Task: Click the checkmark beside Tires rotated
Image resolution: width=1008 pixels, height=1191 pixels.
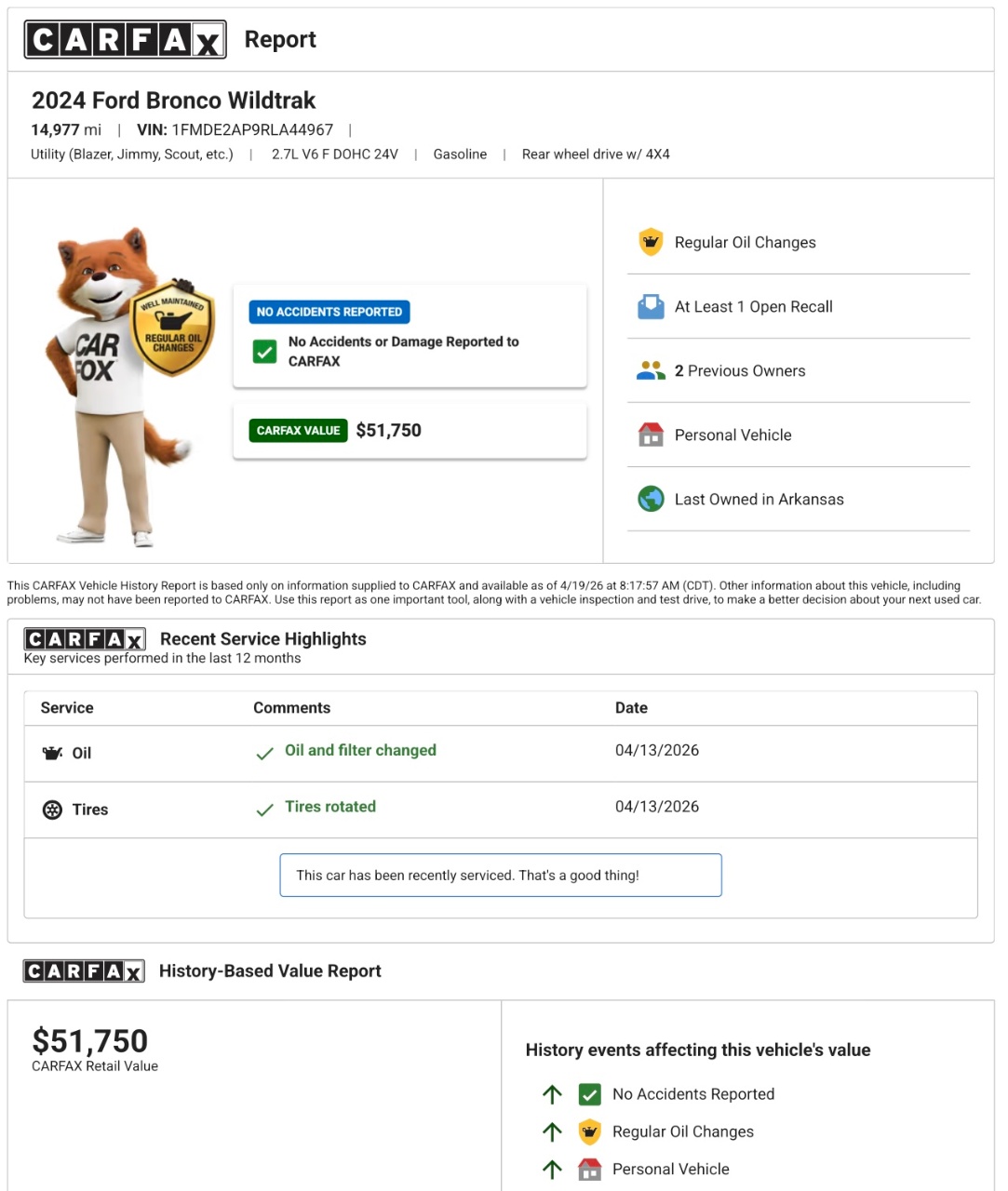Action: click(264, 810)
